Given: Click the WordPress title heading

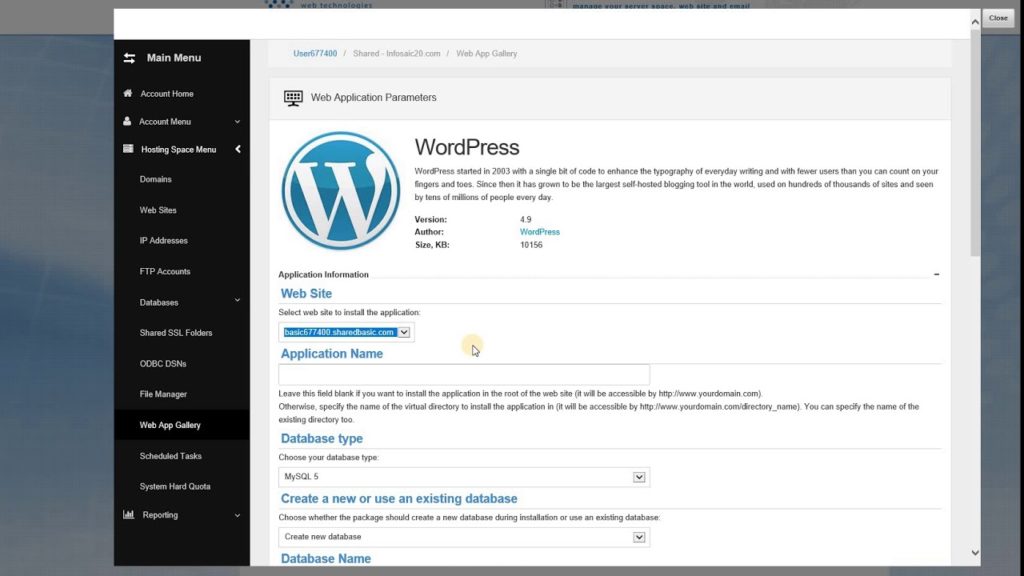Looking at the screenshot, I should click(467, 147).
